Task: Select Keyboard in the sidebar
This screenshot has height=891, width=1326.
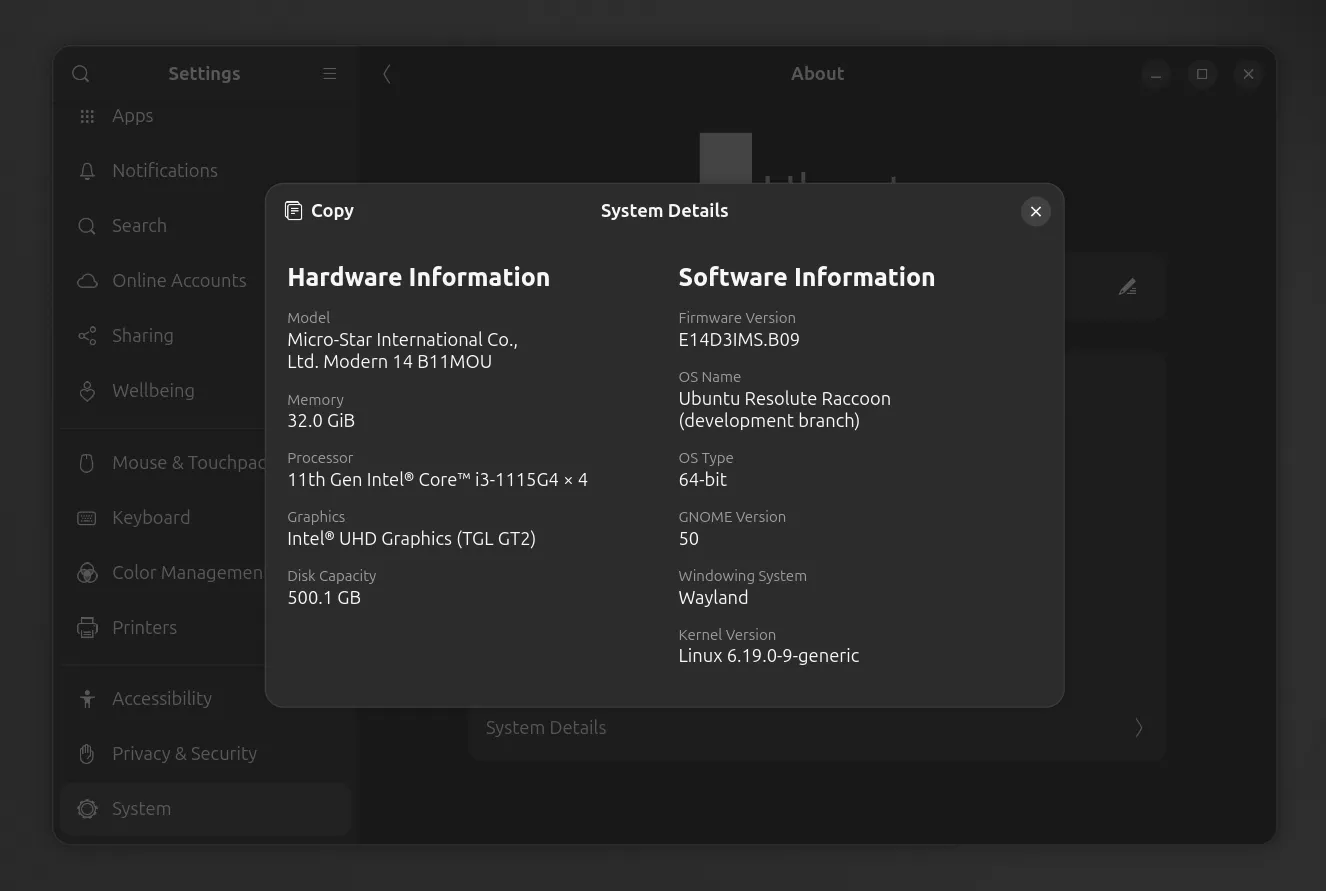Action: (x=205, y=518)
